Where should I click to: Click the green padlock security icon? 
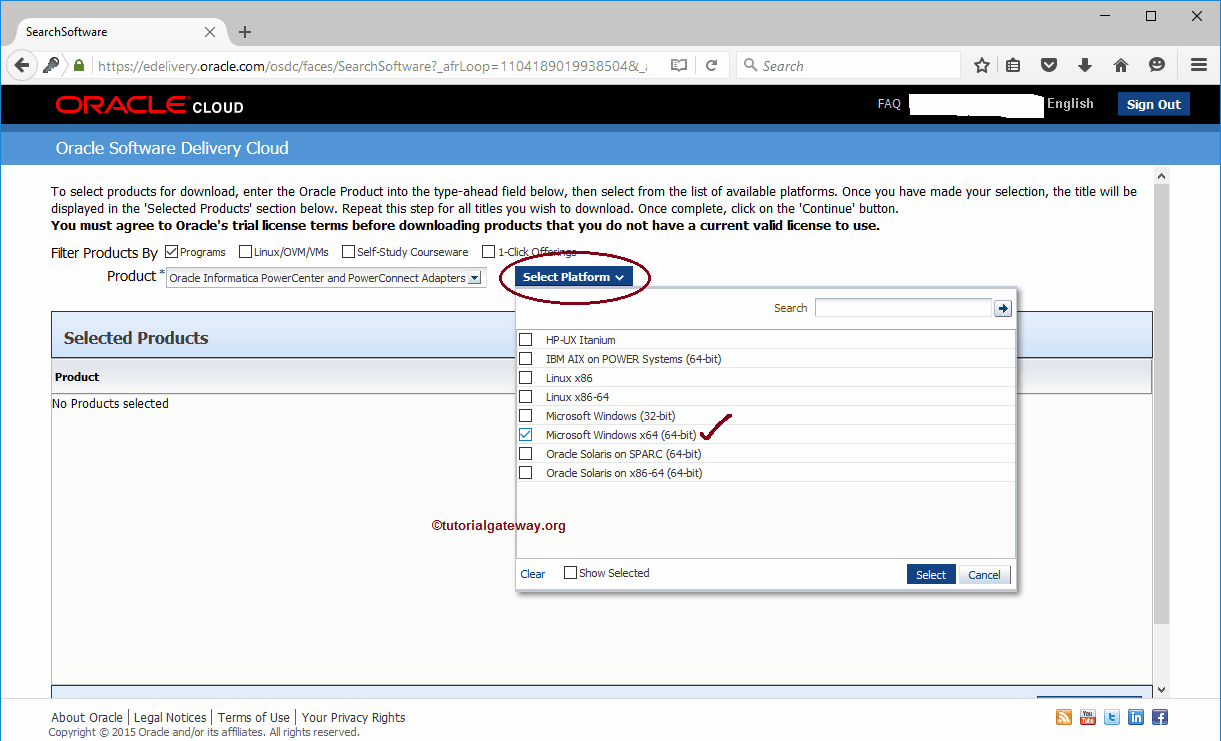click(79, 65)
